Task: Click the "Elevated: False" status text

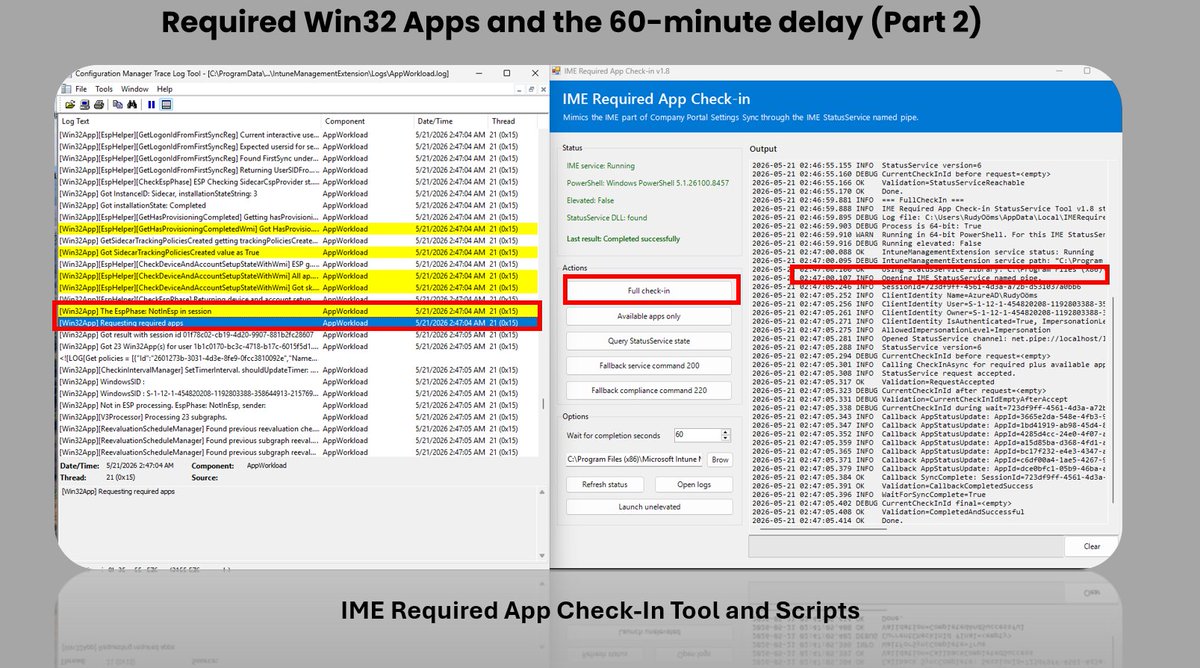Action: [x=591, y=202]
